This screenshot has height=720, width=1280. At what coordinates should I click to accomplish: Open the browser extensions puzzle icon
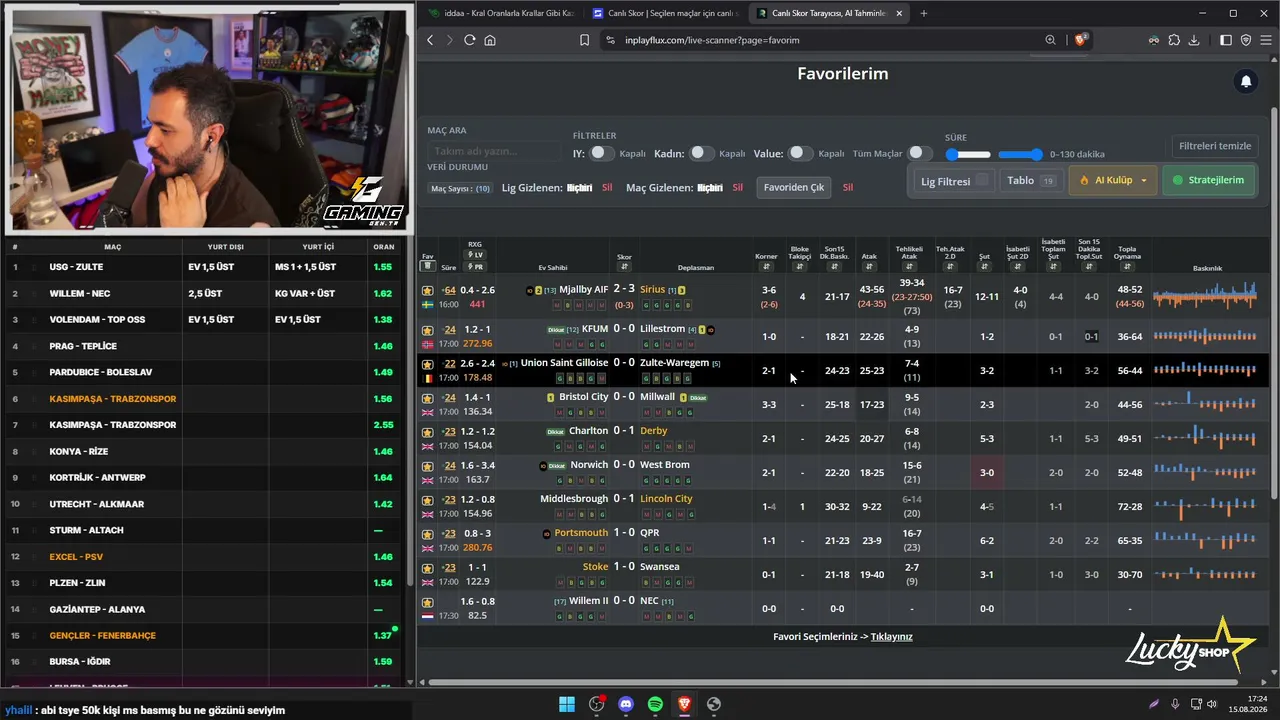[1174, 40]
